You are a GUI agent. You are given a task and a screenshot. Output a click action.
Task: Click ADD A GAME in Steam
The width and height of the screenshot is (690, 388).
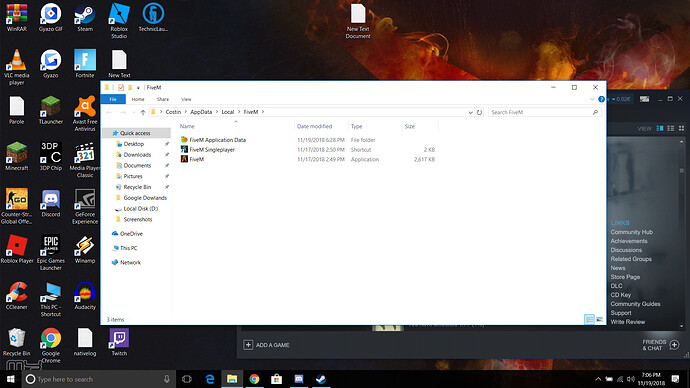point(266,345)
